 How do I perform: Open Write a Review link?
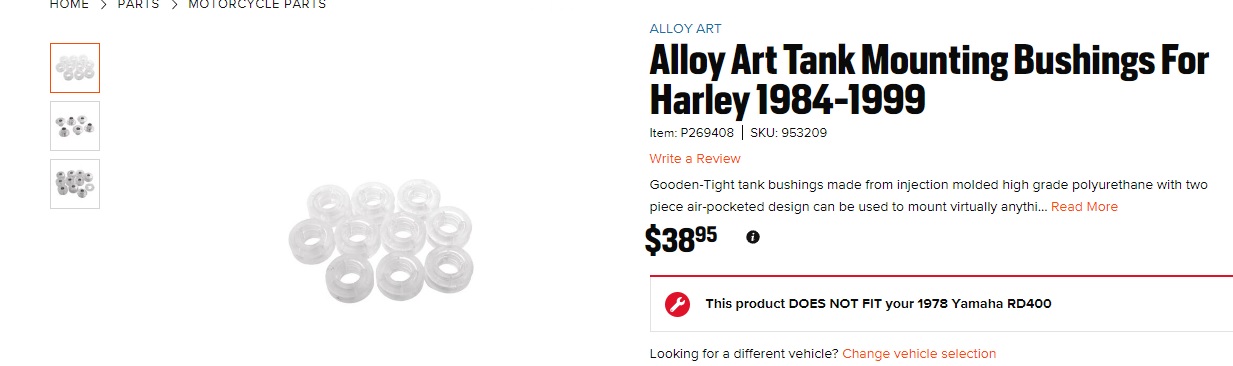coord(695,159)
